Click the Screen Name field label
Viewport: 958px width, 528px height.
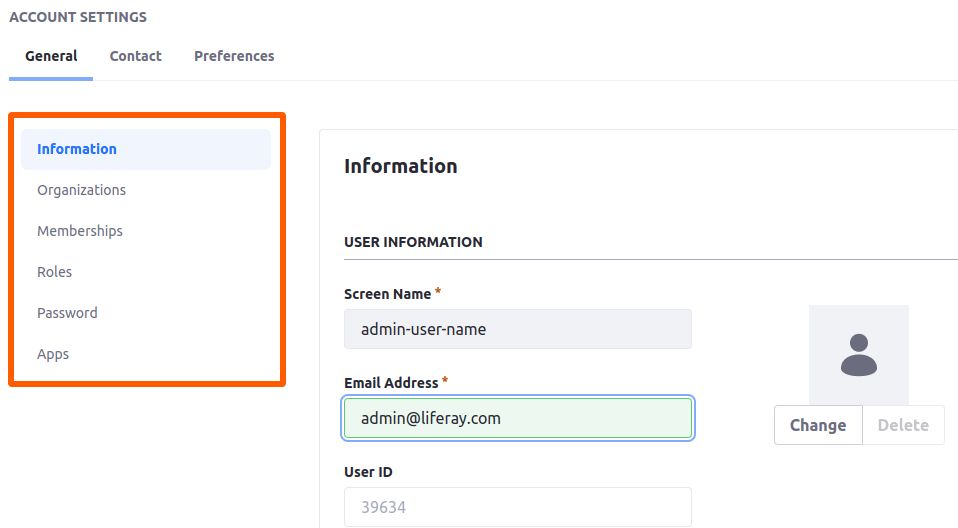387,294
